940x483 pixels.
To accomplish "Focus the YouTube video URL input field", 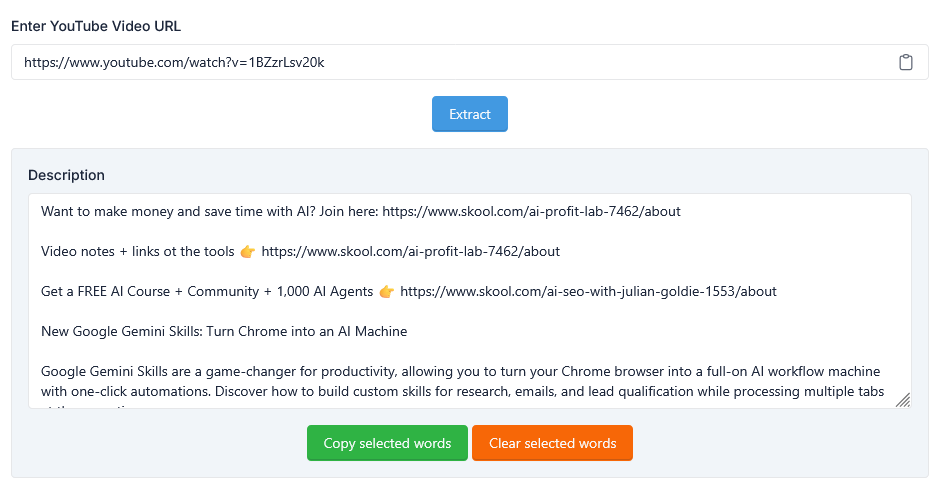I will (x=450, y=62).
